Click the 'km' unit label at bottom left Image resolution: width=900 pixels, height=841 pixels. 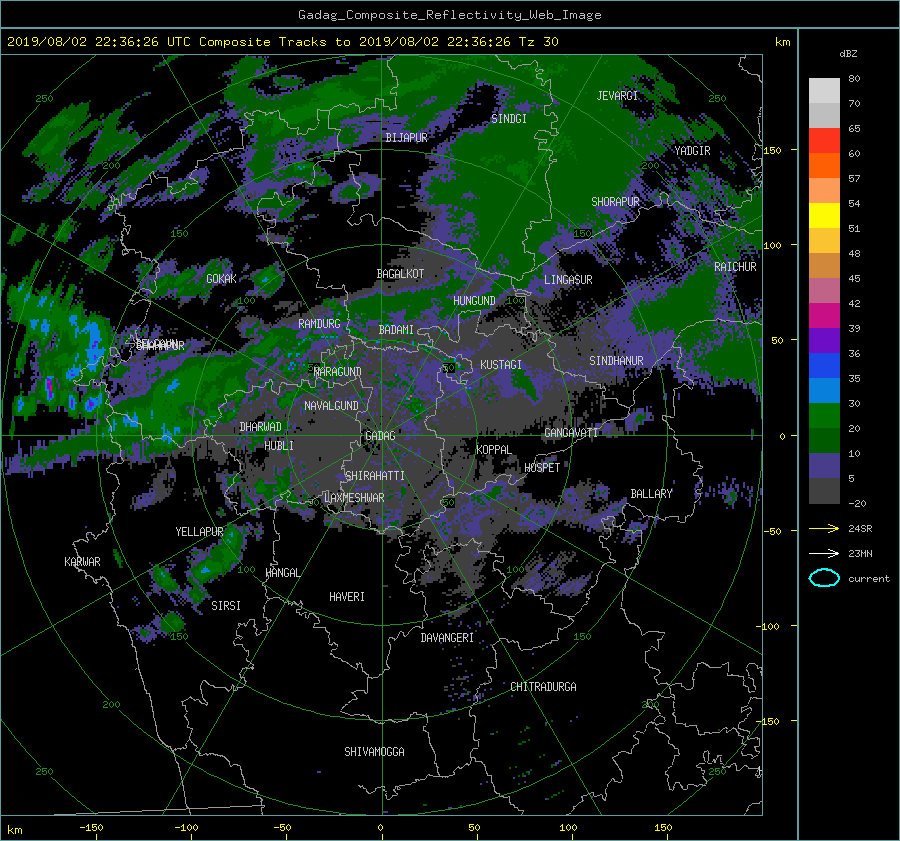14,830
